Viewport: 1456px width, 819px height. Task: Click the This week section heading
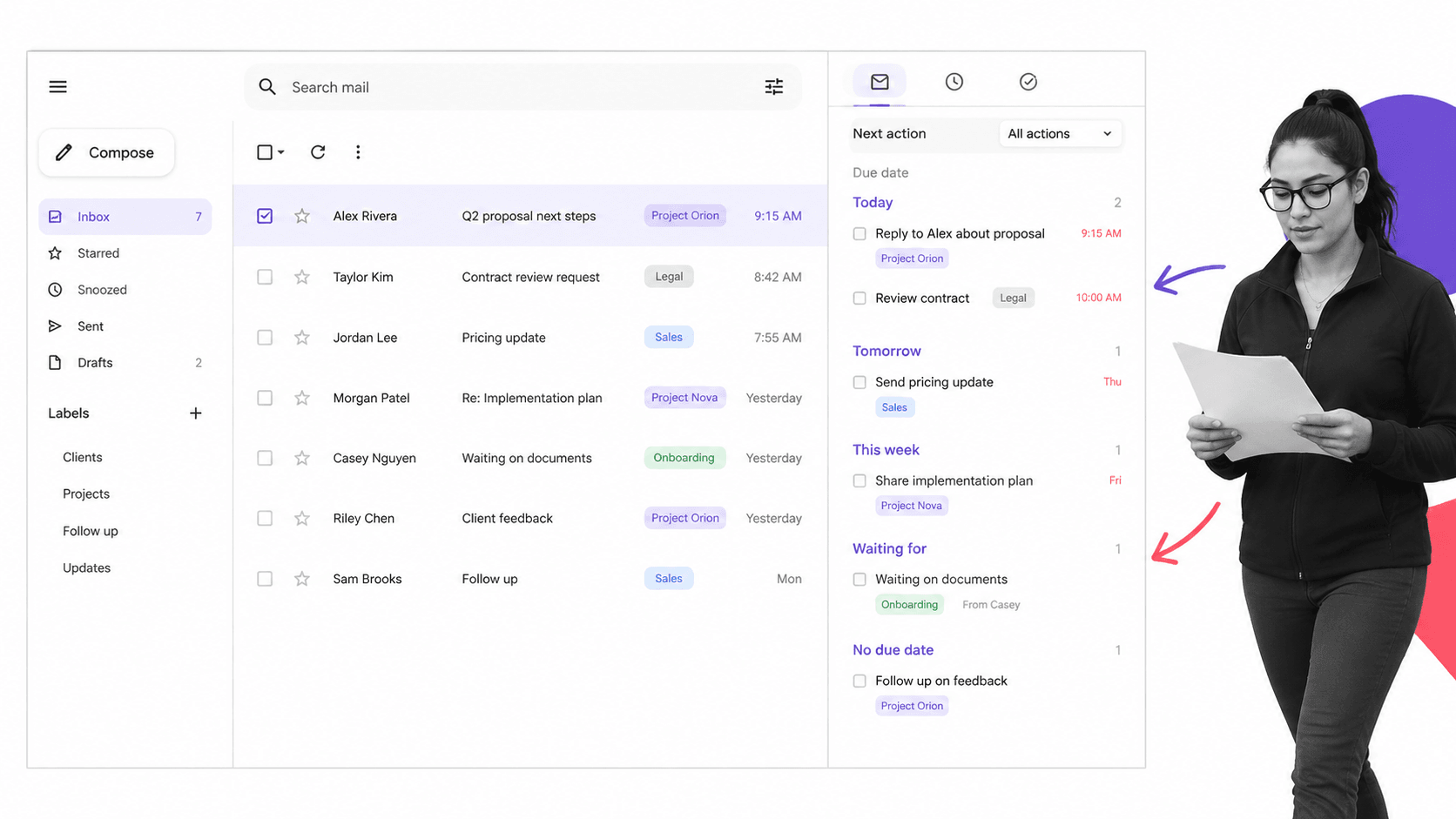[886, 450]
